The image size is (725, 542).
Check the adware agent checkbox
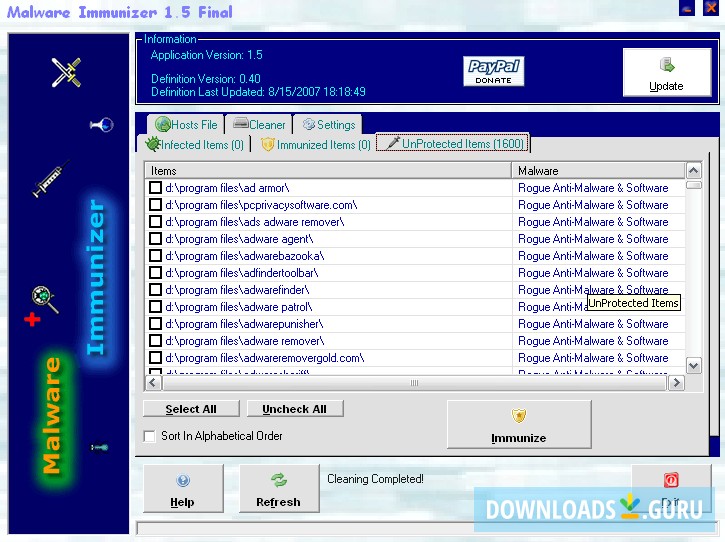point(156,239)
